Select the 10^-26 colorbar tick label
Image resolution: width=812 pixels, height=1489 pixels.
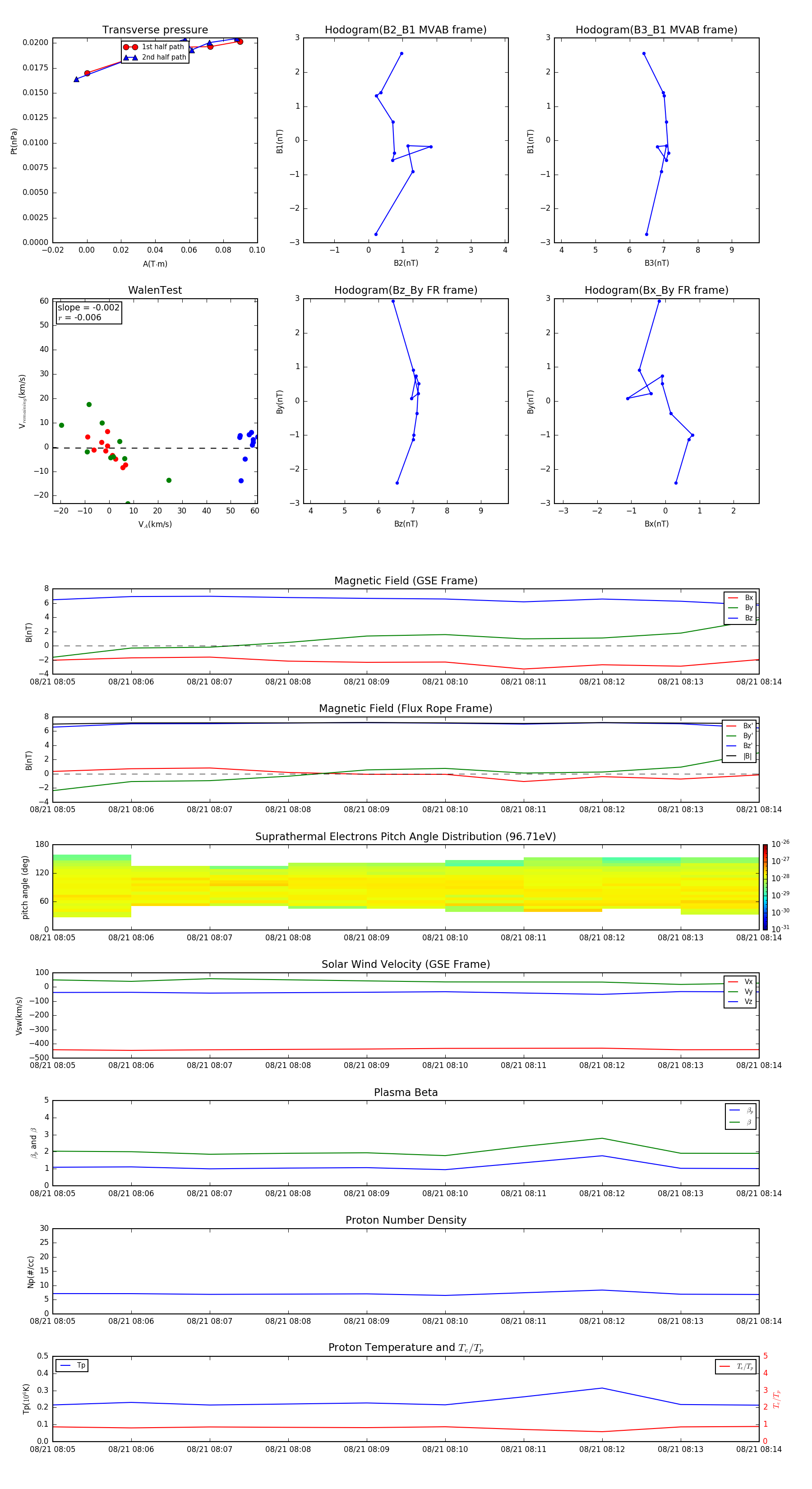[x=780, y=844]
